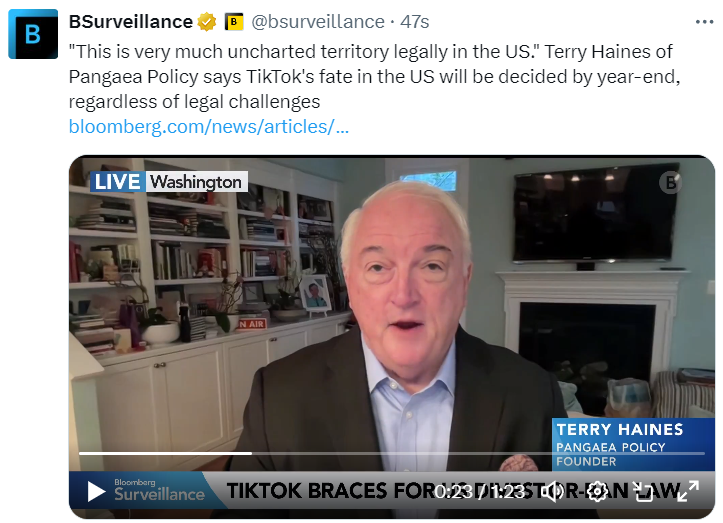This screenshot has height=523, width=723.
Task: Click the Bloomberg Surveillance logo in video
Action: pos(159,490)
